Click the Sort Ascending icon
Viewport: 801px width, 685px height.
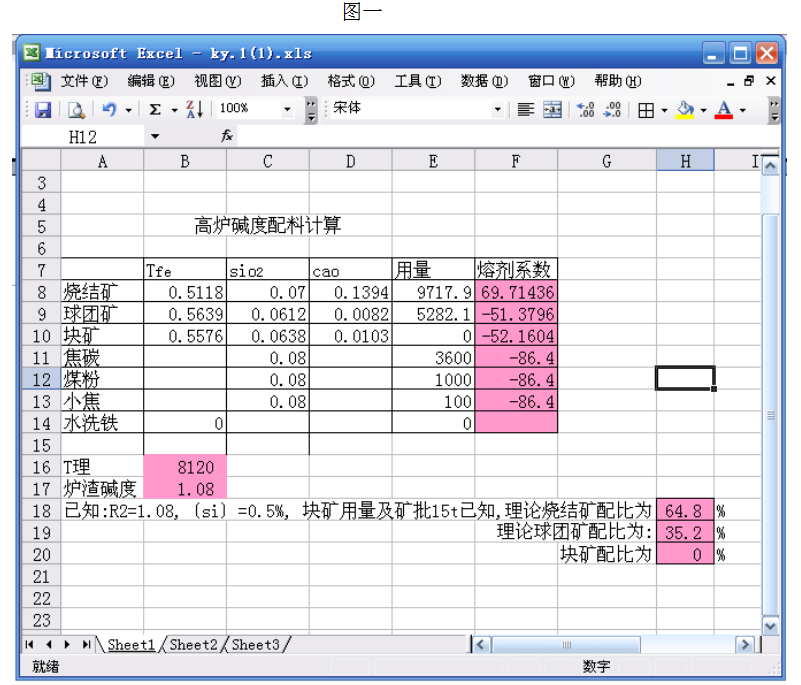194,109
